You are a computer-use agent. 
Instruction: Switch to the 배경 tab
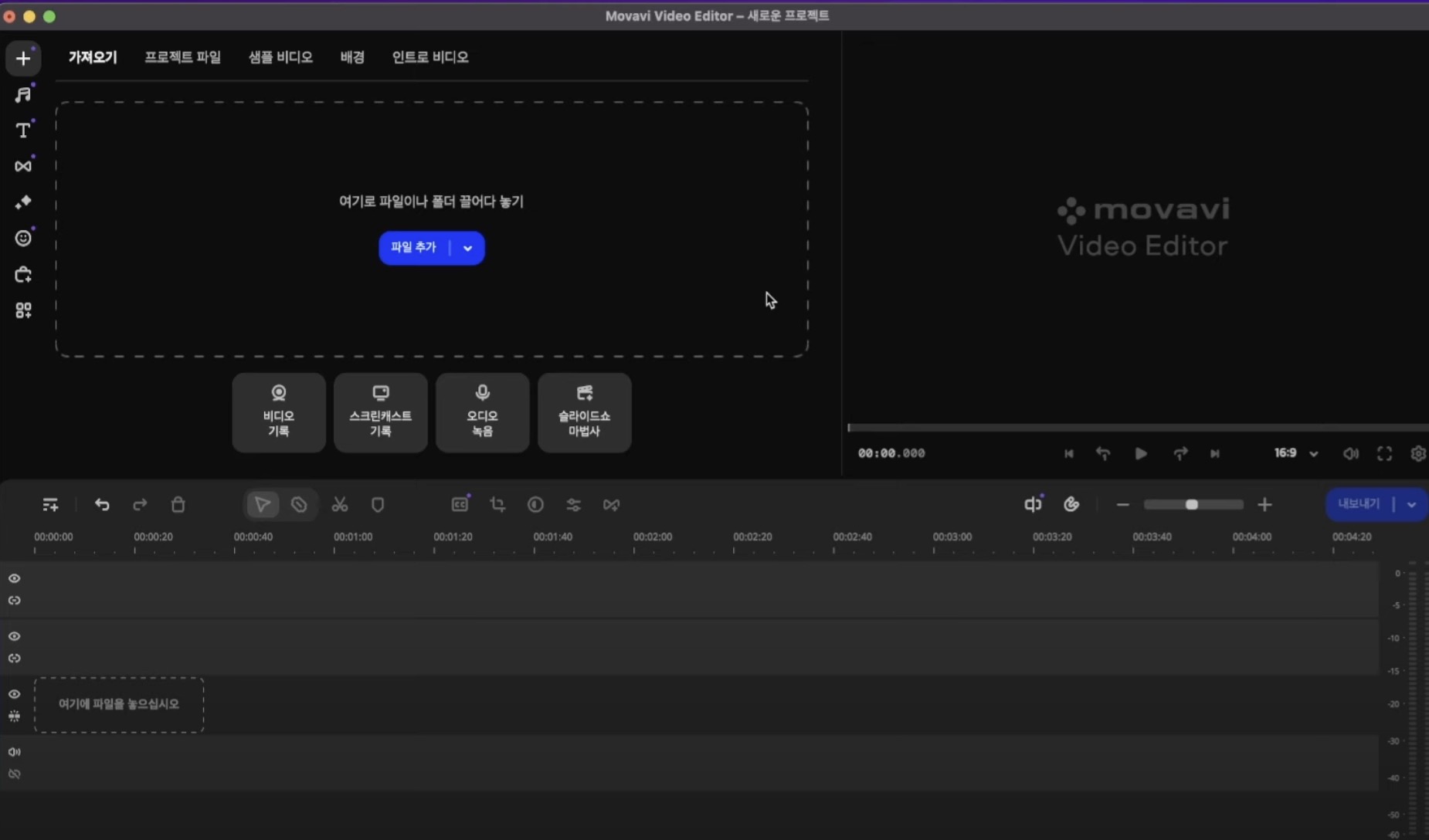(x=352, y=57)
